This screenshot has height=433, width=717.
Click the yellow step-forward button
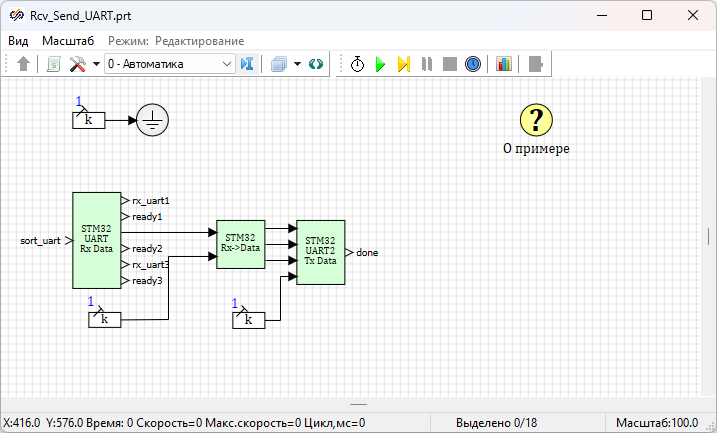click(x=403, y=64)
